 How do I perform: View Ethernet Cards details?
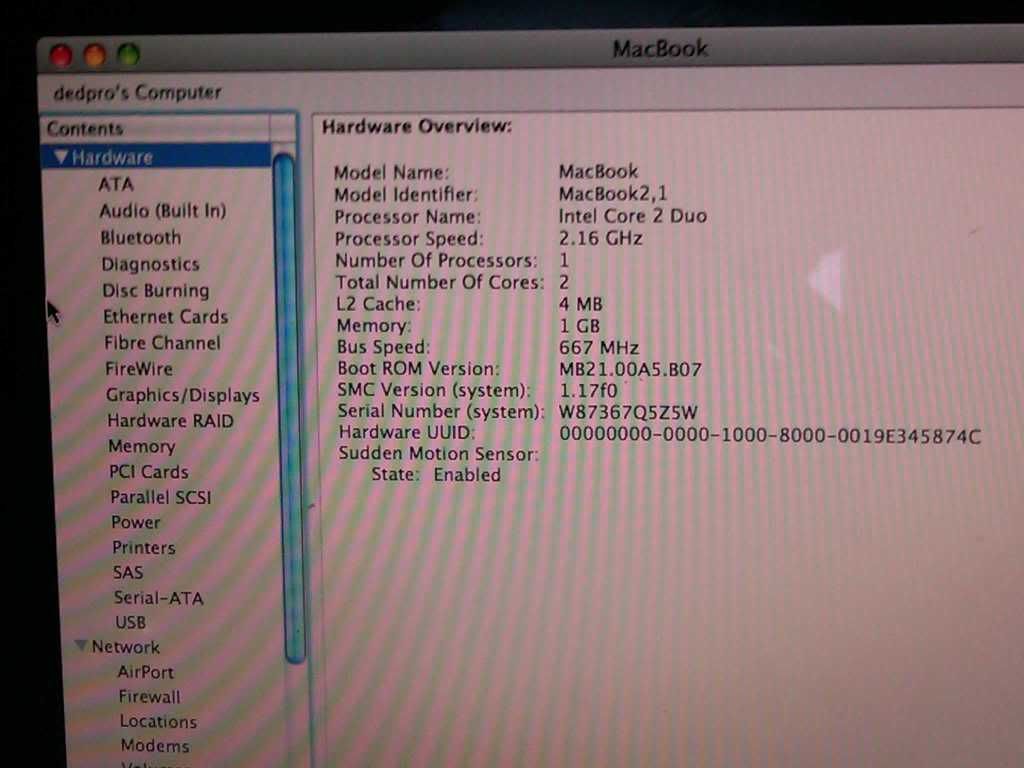[165, 317]
